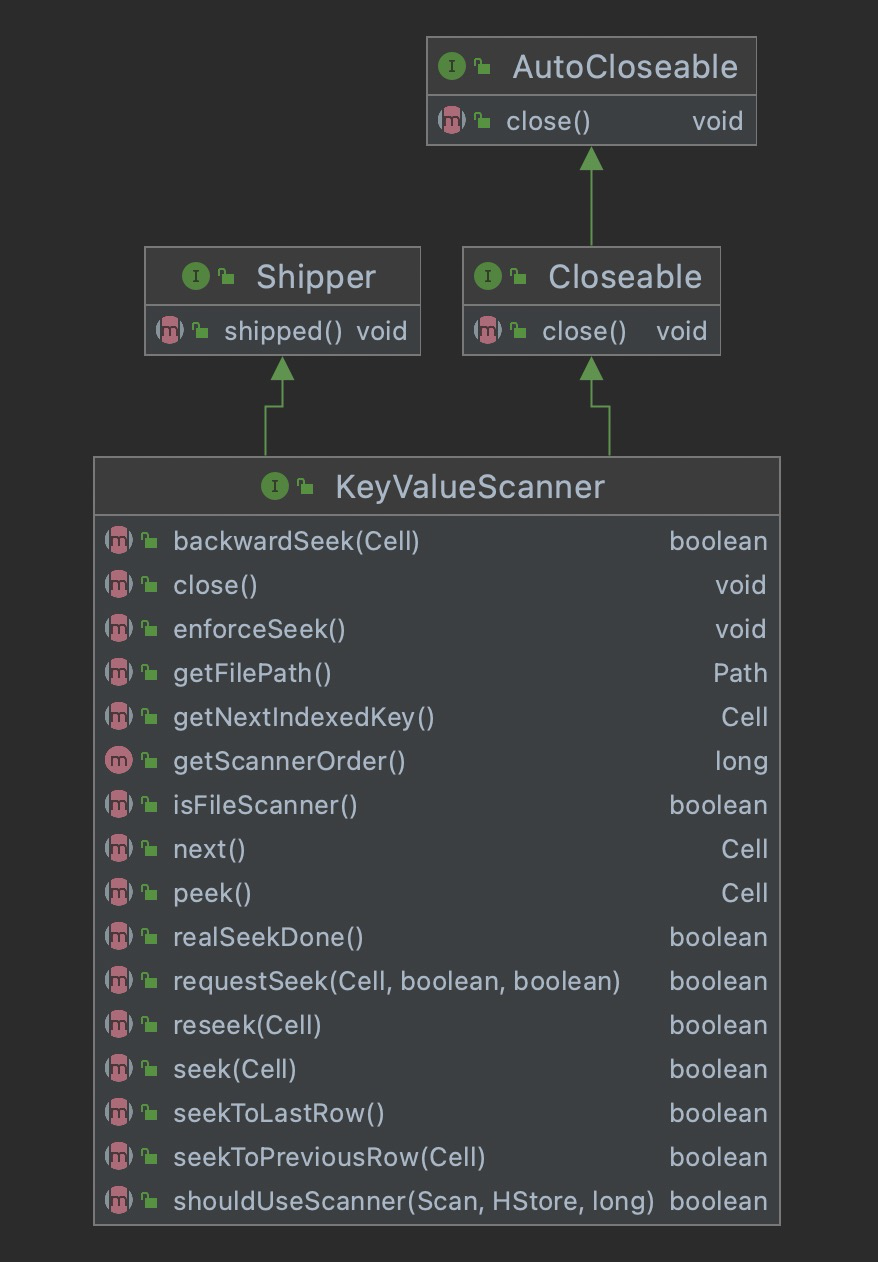
Task: Click the Path return type of getFilePath()
Action: (x=740, y=673)
